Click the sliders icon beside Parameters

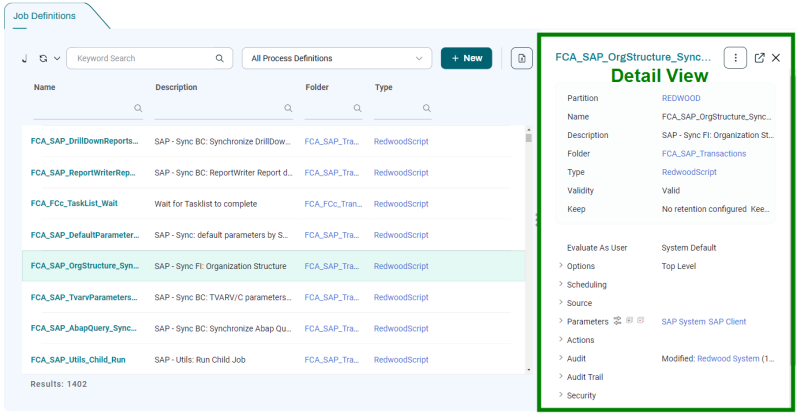click(x=618, y=321)
